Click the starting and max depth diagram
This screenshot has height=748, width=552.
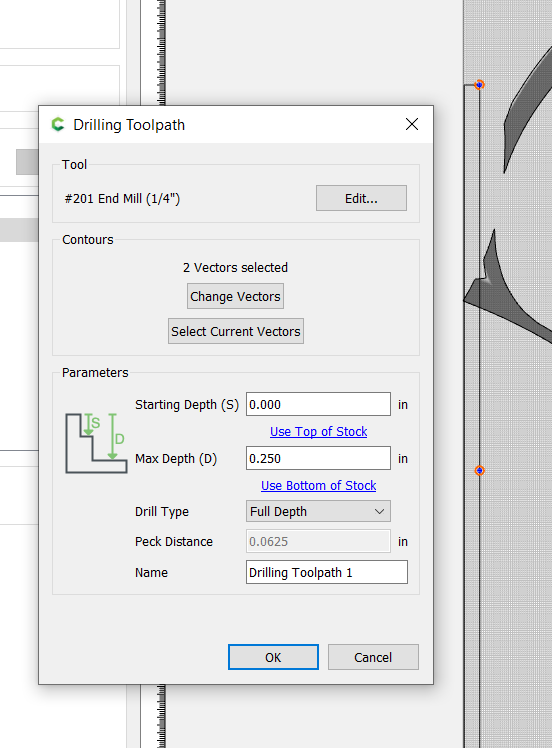96,443
